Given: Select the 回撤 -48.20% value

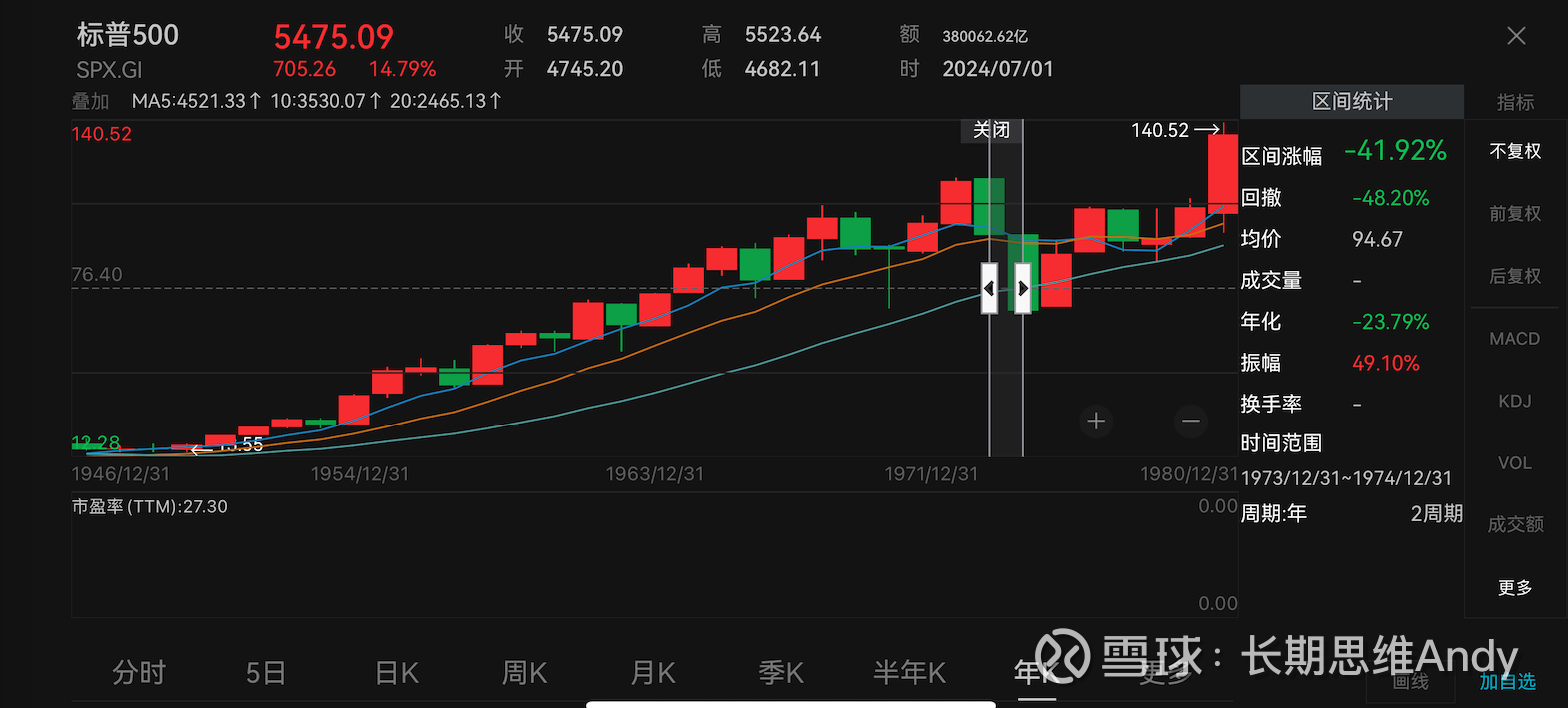Looking at the screenshot, I should (x=1390, y=198).
